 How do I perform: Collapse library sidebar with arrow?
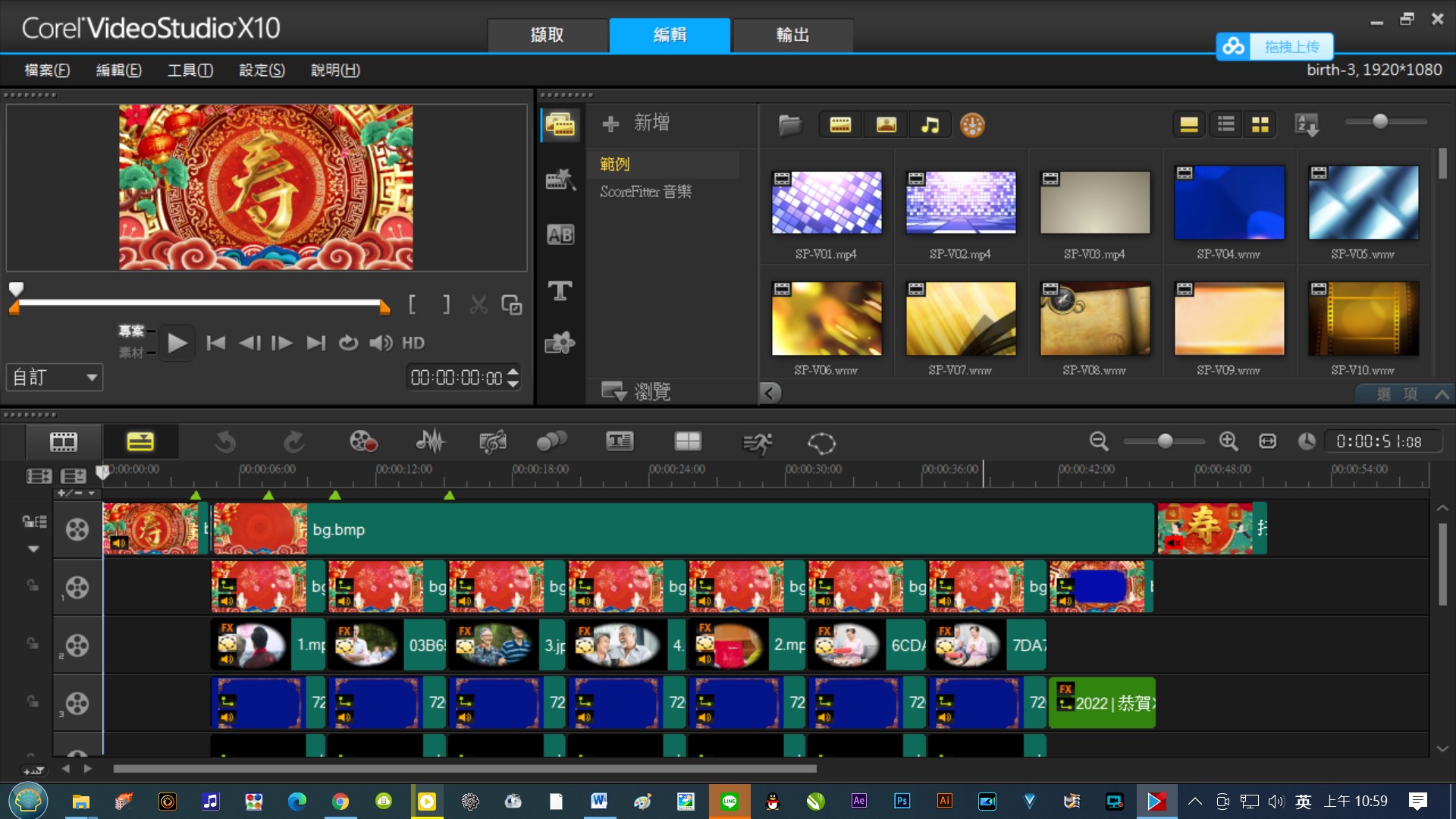[x=769, y=393]
